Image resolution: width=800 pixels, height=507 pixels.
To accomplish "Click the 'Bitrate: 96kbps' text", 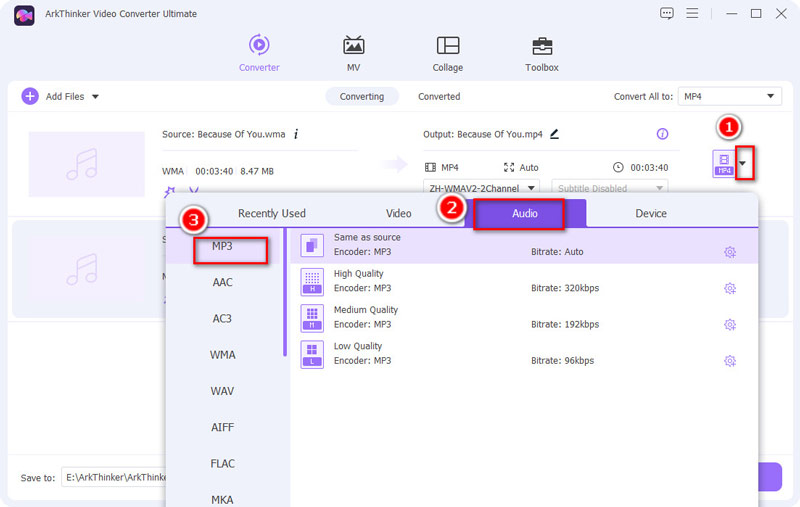I will 562,360.
